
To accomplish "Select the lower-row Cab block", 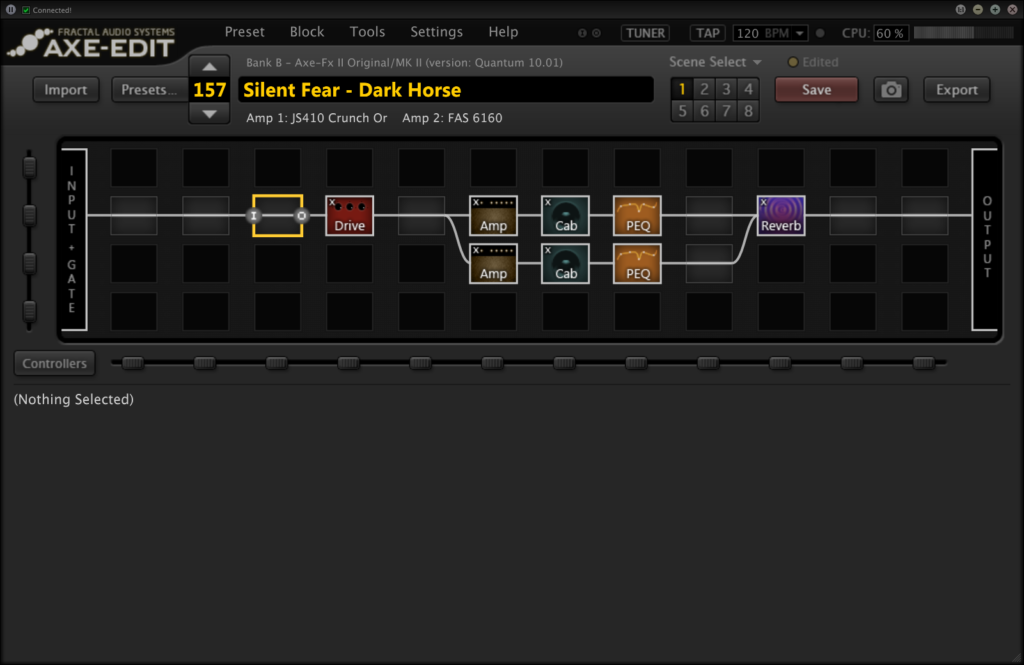I will [x=565, y=263].
